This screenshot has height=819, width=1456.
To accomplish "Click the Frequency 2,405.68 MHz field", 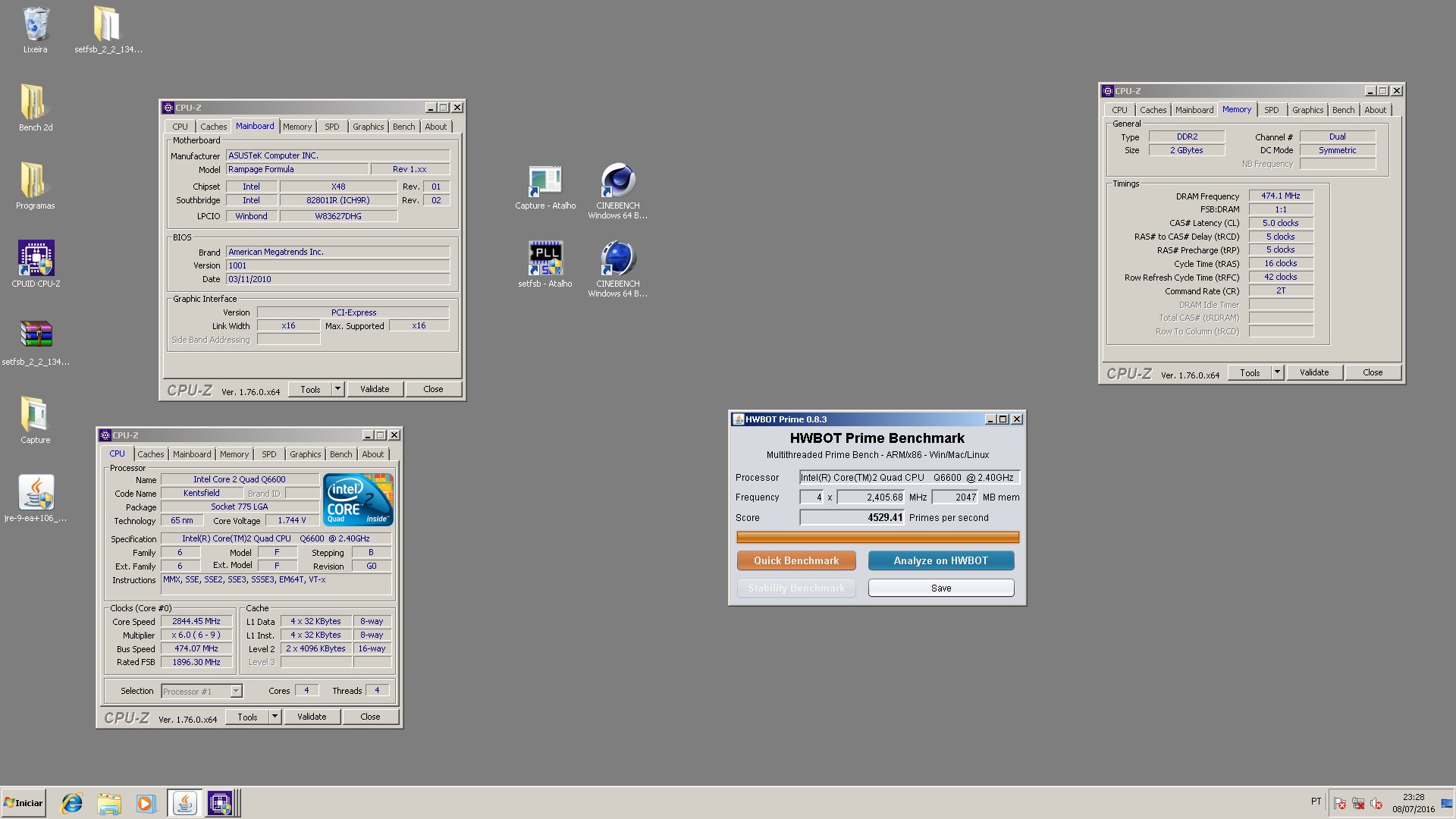I will (x=871, y=497).
